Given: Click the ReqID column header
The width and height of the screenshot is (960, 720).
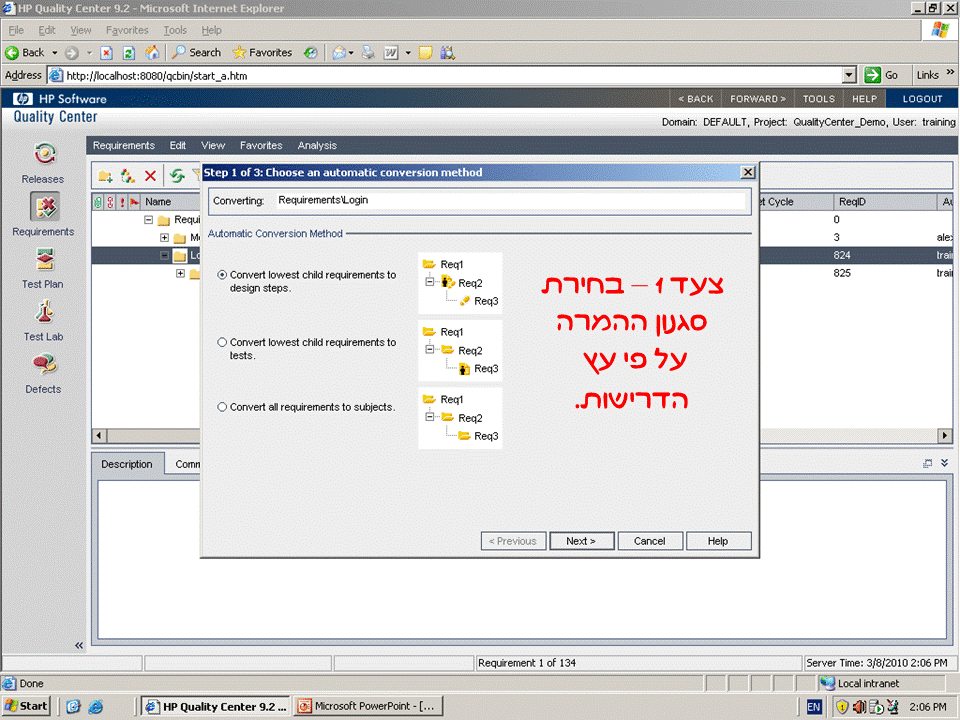Looking at the screenshot, I should pyautogui.click(x=885, y=201).
